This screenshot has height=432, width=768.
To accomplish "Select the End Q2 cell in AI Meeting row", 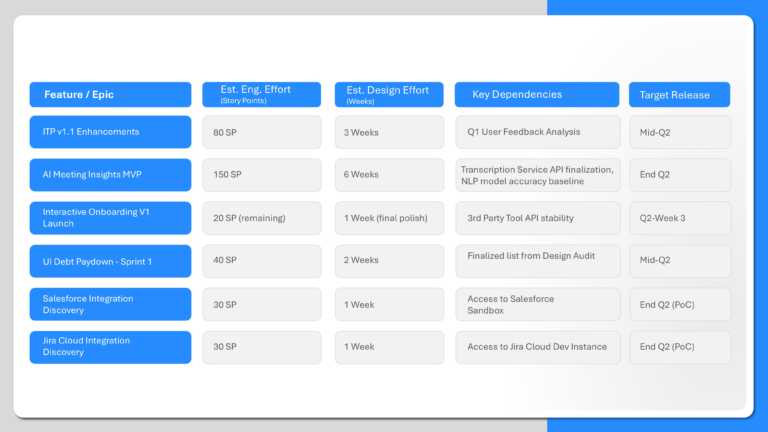I will coord(680,175).
